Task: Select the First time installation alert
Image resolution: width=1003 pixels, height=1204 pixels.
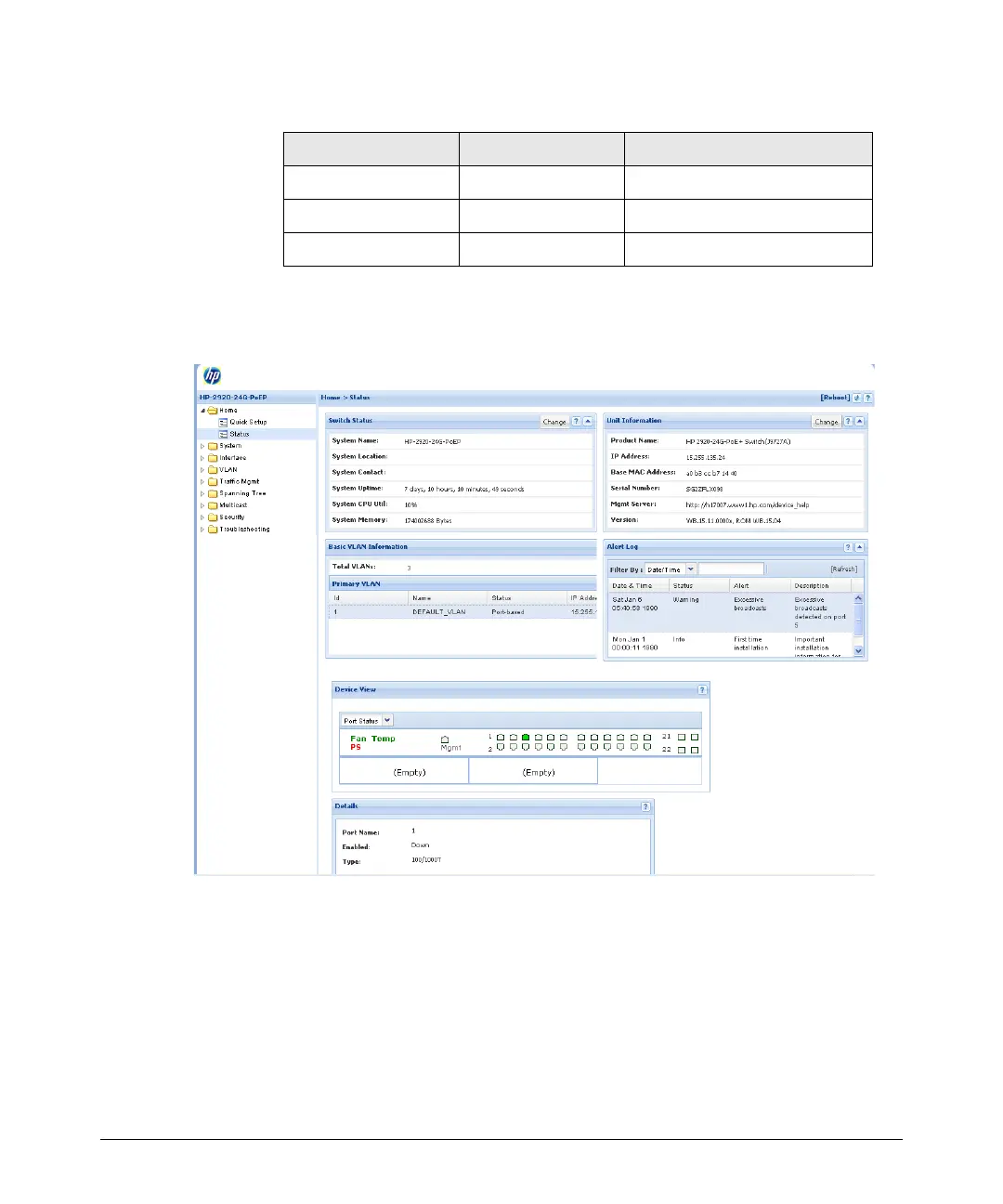Action: (x=730, y=646)
